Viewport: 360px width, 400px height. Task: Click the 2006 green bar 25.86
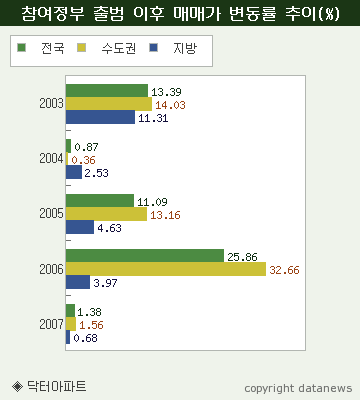[x=145, y=256]
